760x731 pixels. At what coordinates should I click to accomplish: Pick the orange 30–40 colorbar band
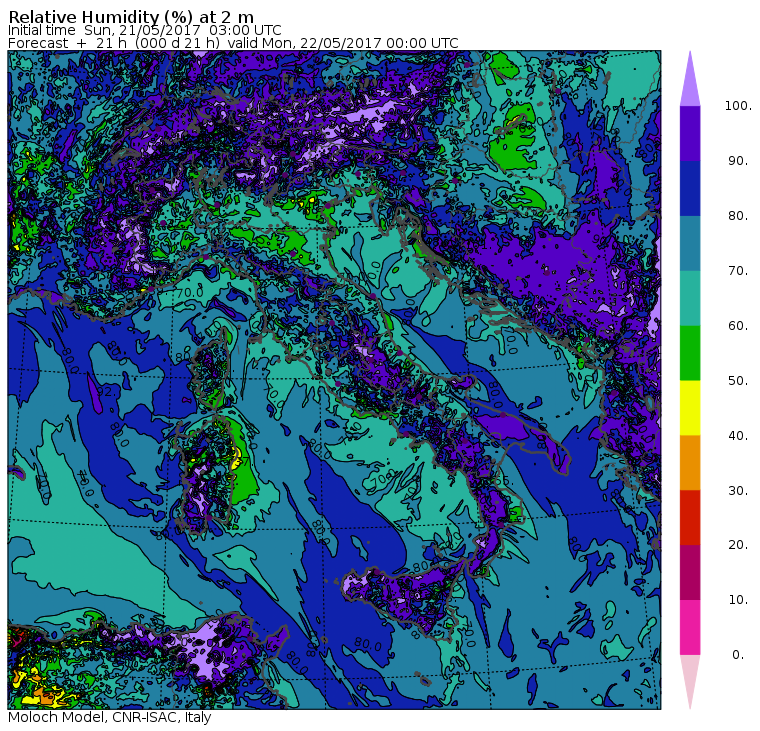click(x=690, y=463)
